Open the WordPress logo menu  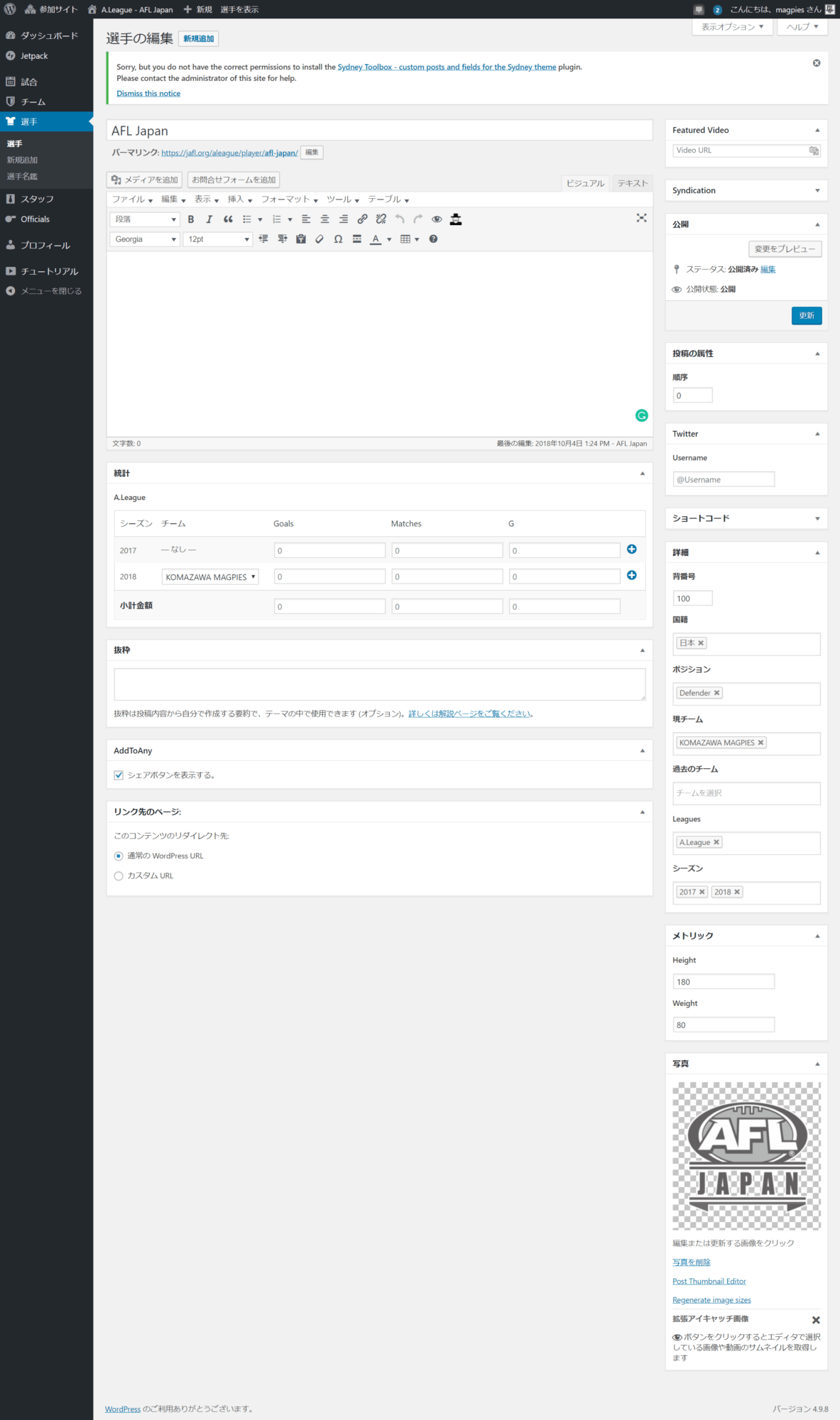point(10,9)
